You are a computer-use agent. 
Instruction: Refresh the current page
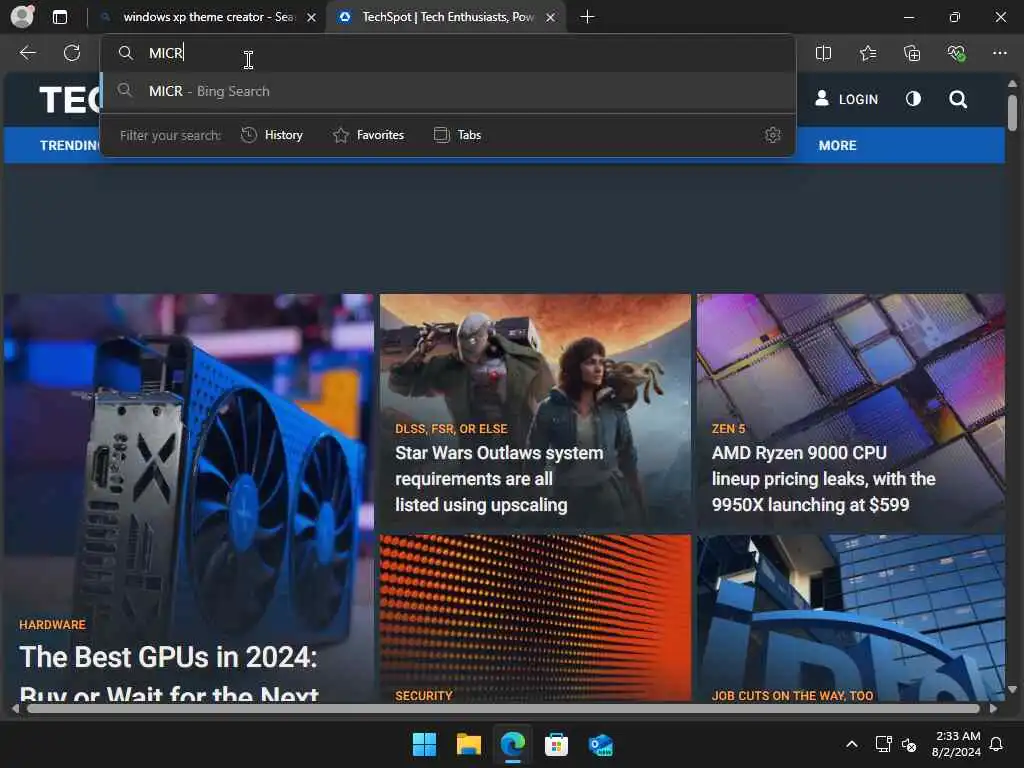click(x=72, y=53)
